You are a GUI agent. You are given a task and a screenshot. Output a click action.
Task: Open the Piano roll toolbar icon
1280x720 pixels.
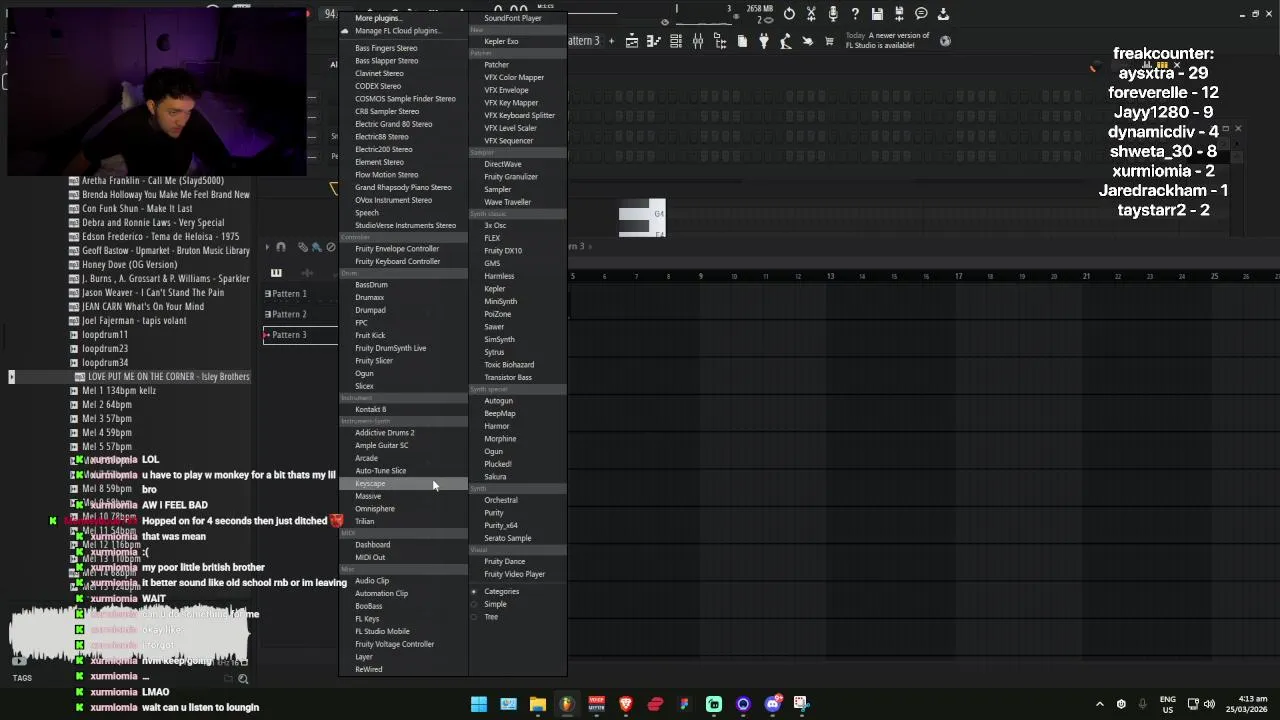point(654,41)
